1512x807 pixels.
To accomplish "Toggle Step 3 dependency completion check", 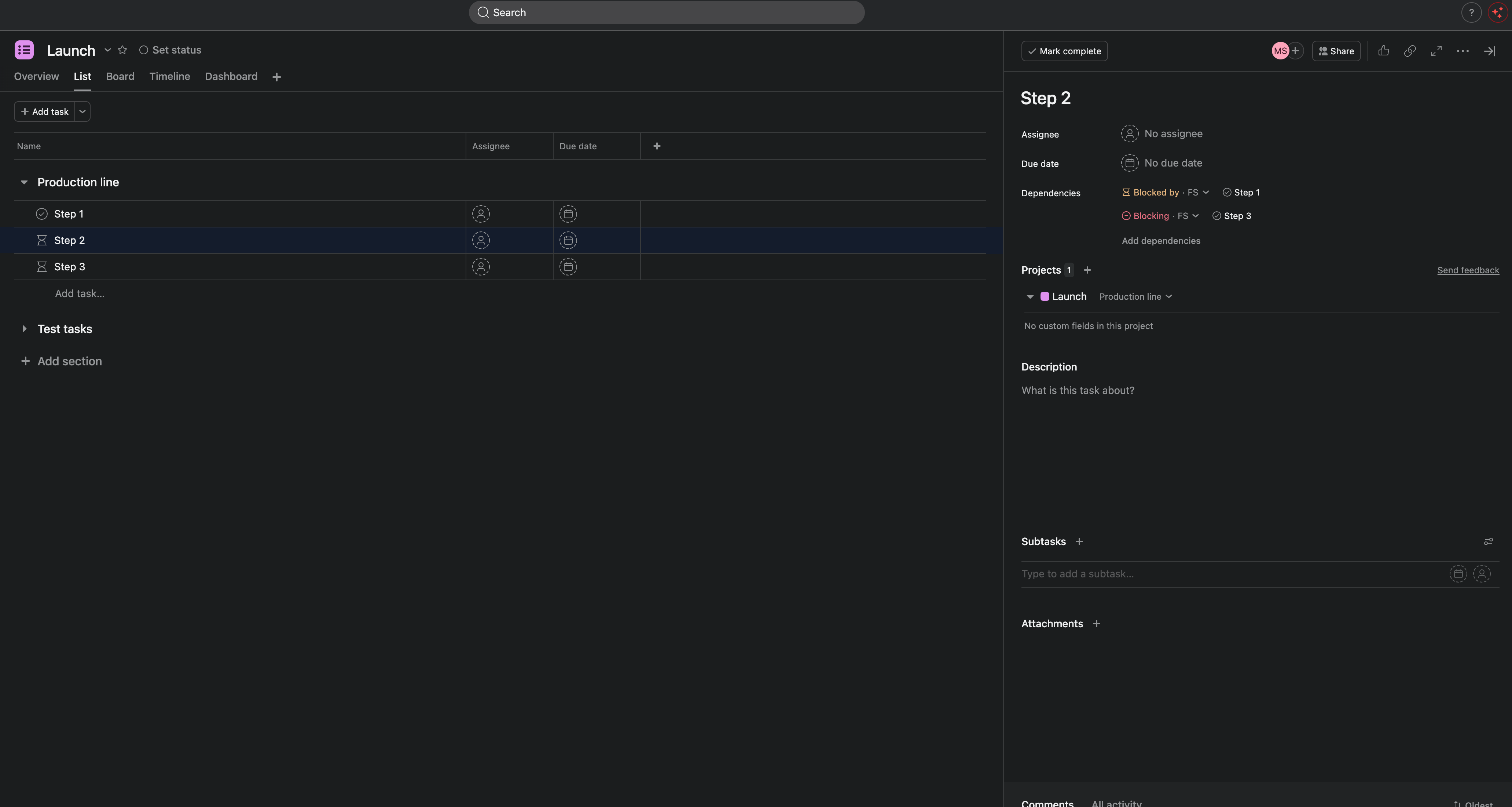I will point(1217,216).
